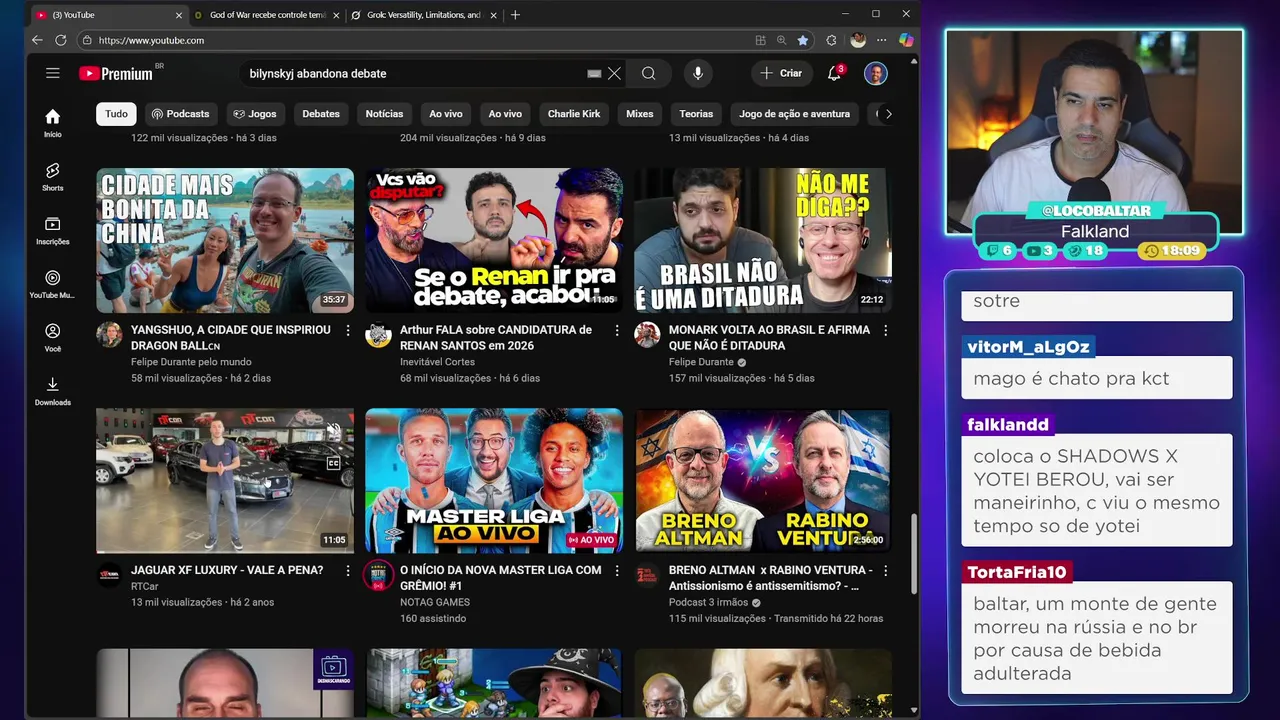
Task: Open the Breno Altman vs Rabino Ventura thumbnail
Action: 763,480
